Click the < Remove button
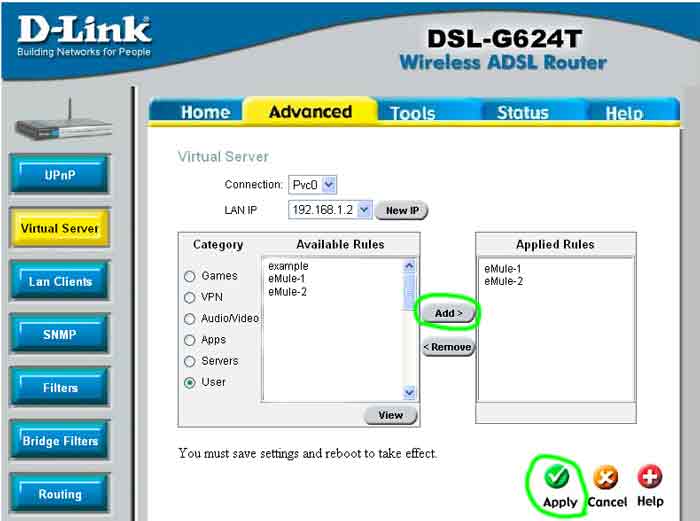This screenshot has height=521, width=700. coord(448,347)
